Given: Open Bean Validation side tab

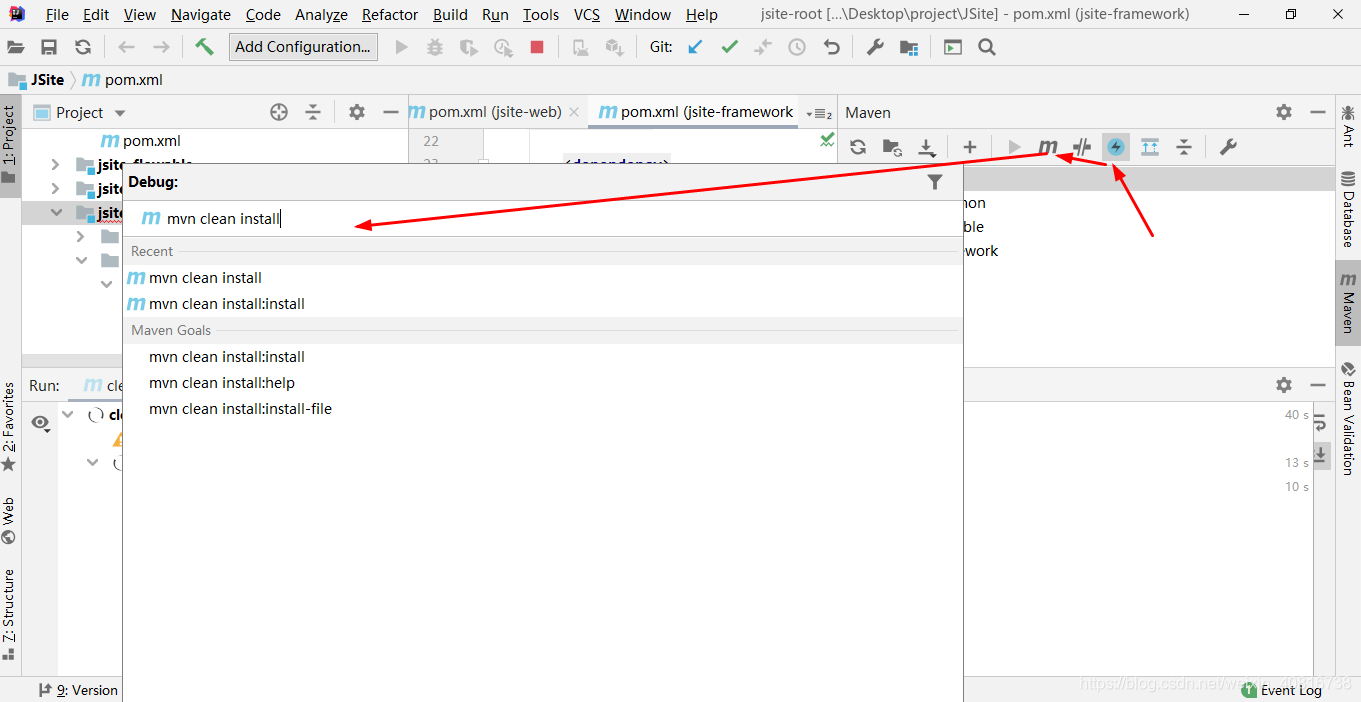Looking at the screenshot, I should (x=1348, y=419).
